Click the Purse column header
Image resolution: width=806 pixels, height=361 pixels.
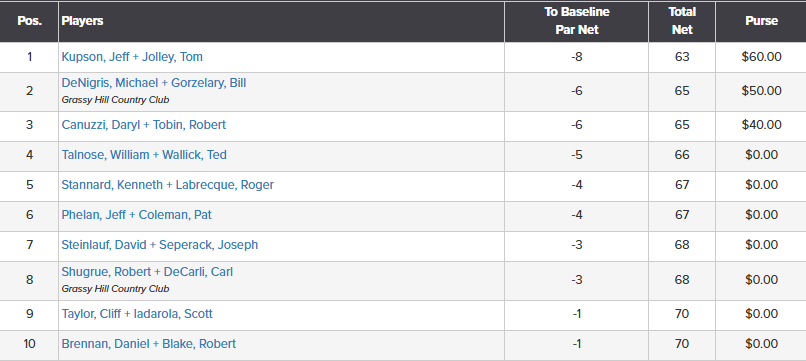click(x=761, y=21)
